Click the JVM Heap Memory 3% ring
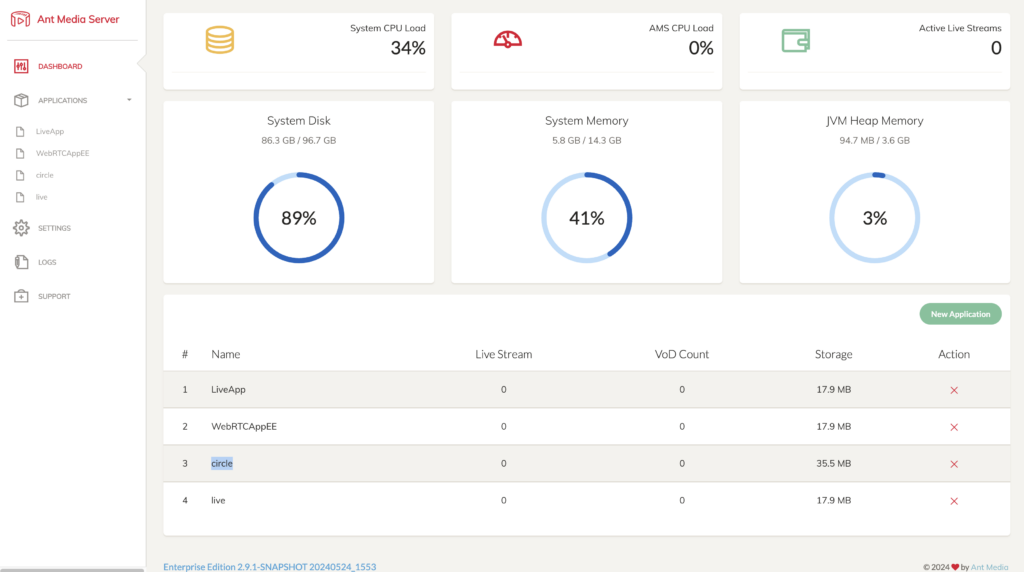This screenshot has width=1024, height=572. (x=874, y=217)
